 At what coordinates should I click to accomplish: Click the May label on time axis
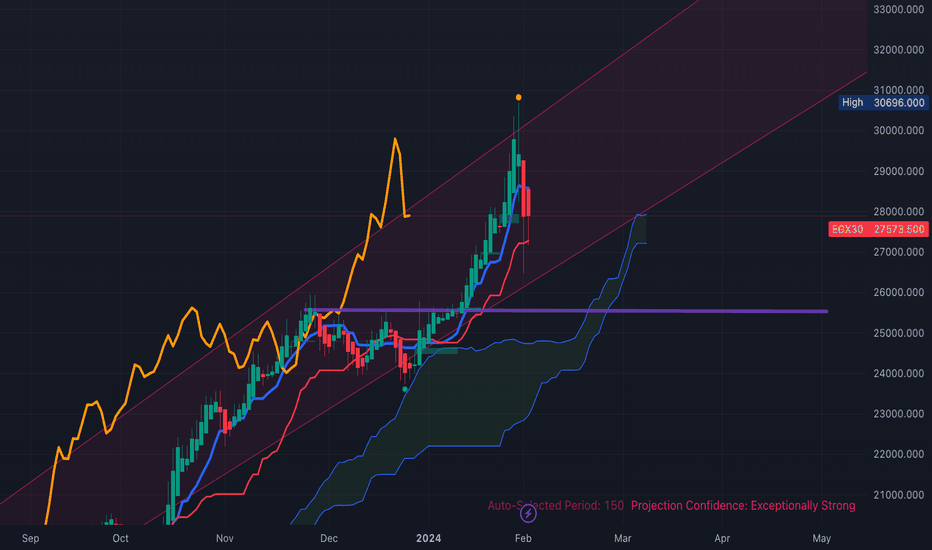(821, 538)
